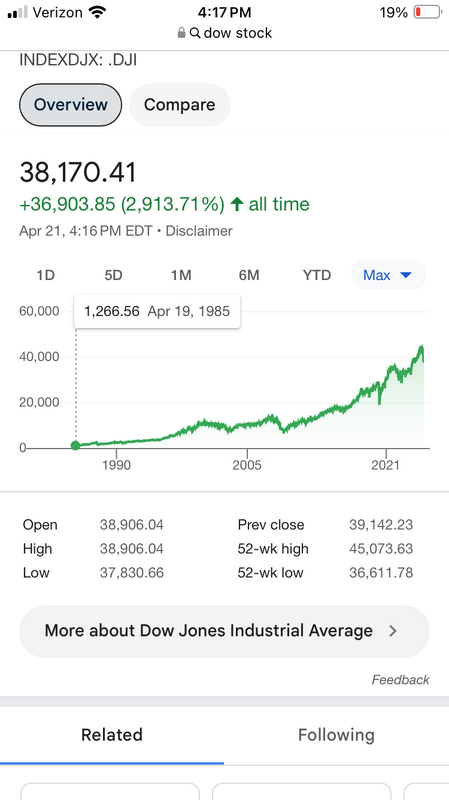Viewport: 449px width, 800px height.
Task: Tap the search magnifier icon beside dow stock
Action: tap(195, 33)
